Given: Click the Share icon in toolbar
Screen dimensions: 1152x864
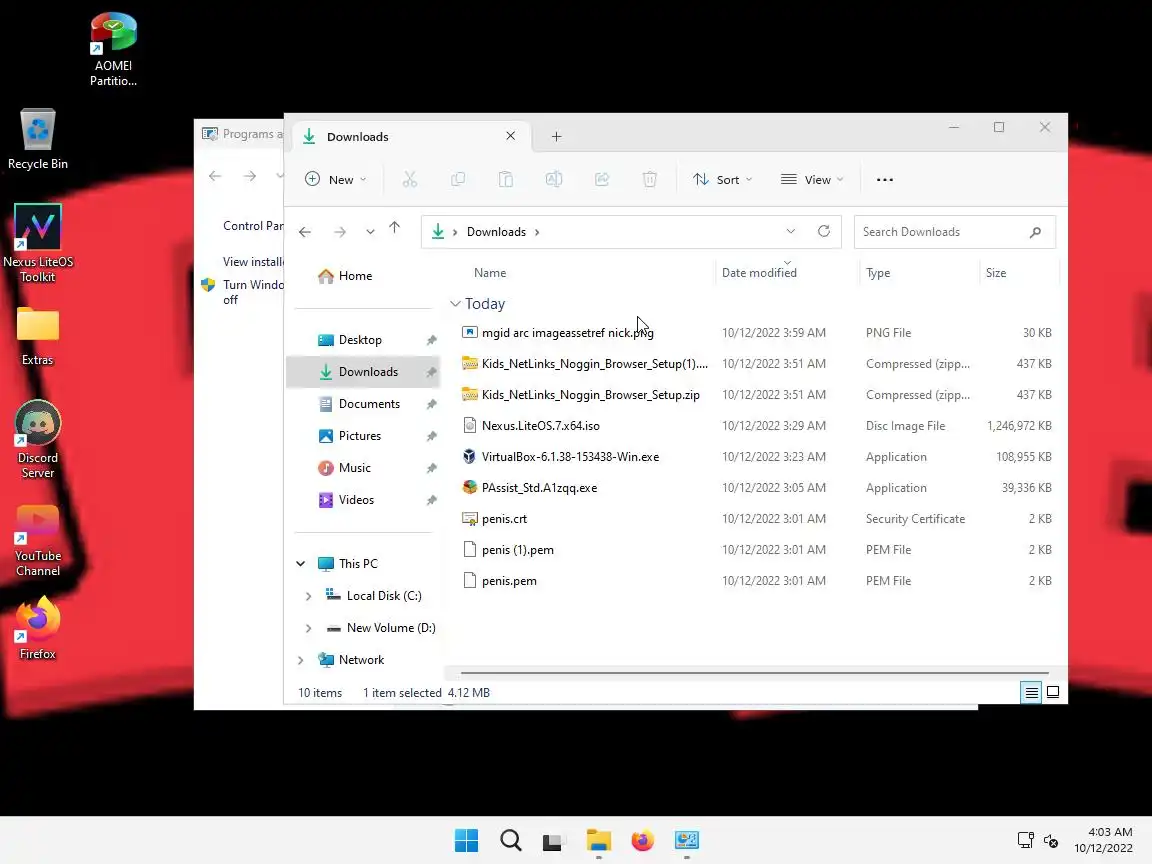Looking at the screenshot, I should (602, 179).
